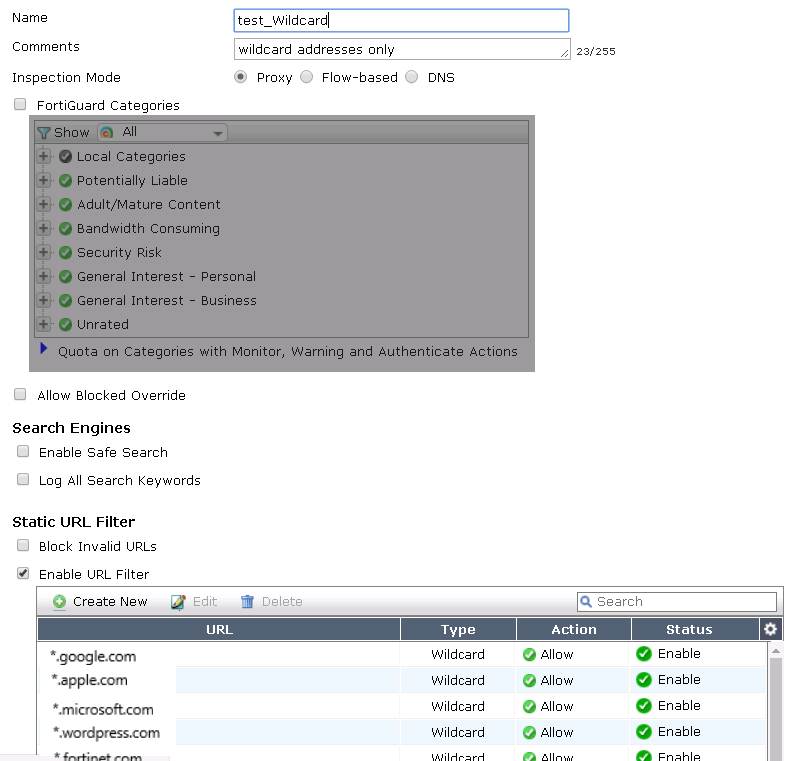Open the table column settings gear
This screenshot has height=761, width=809.
click(770, 629)
